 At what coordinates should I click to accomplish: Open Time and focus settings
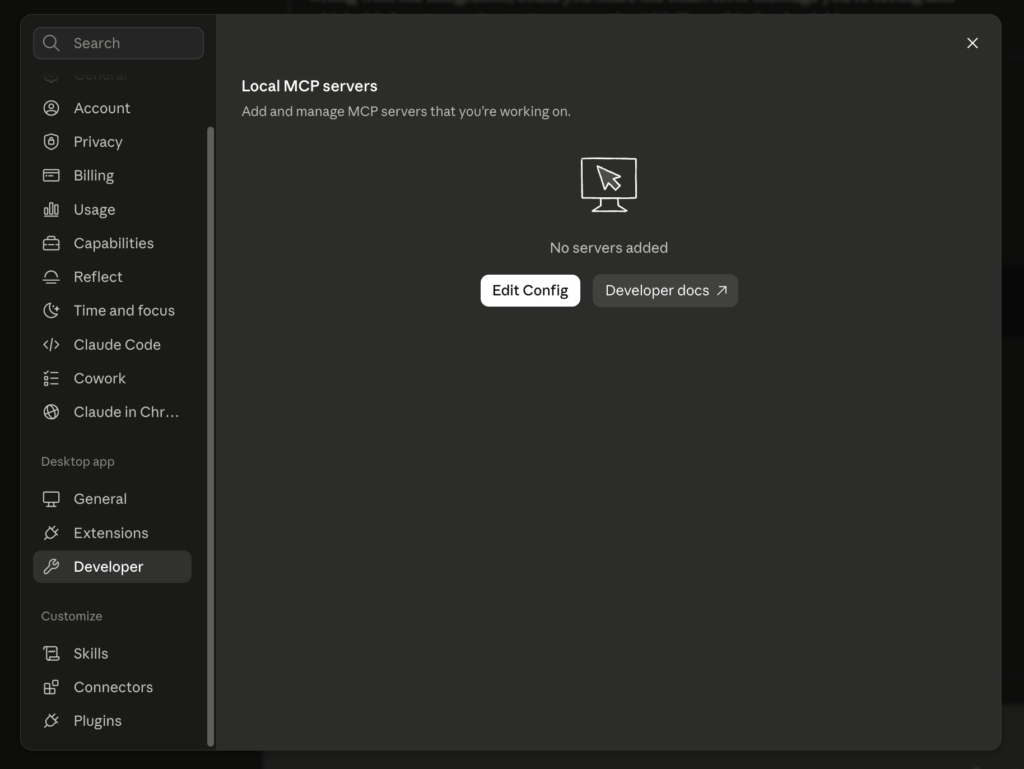[112, 311]
